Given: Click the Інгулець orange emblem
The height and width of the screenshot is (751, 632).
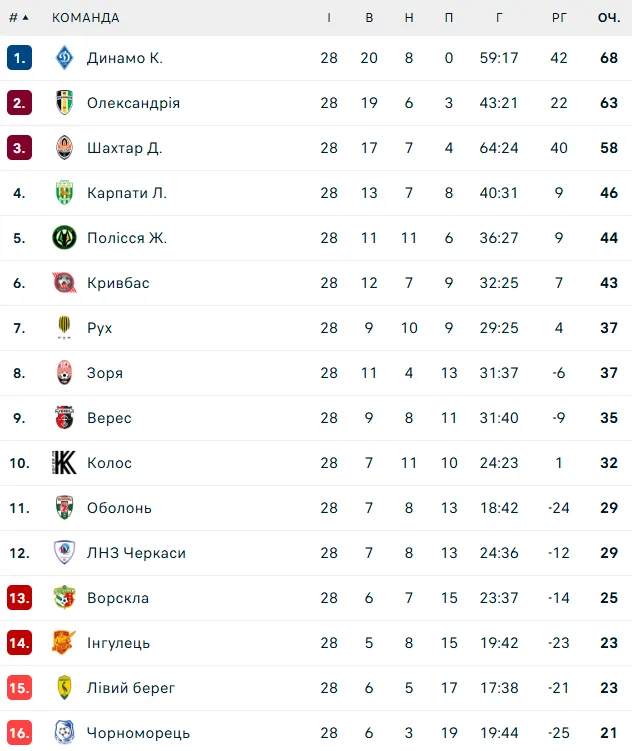Looking at the screenshot, I should [x=64, y=642].
